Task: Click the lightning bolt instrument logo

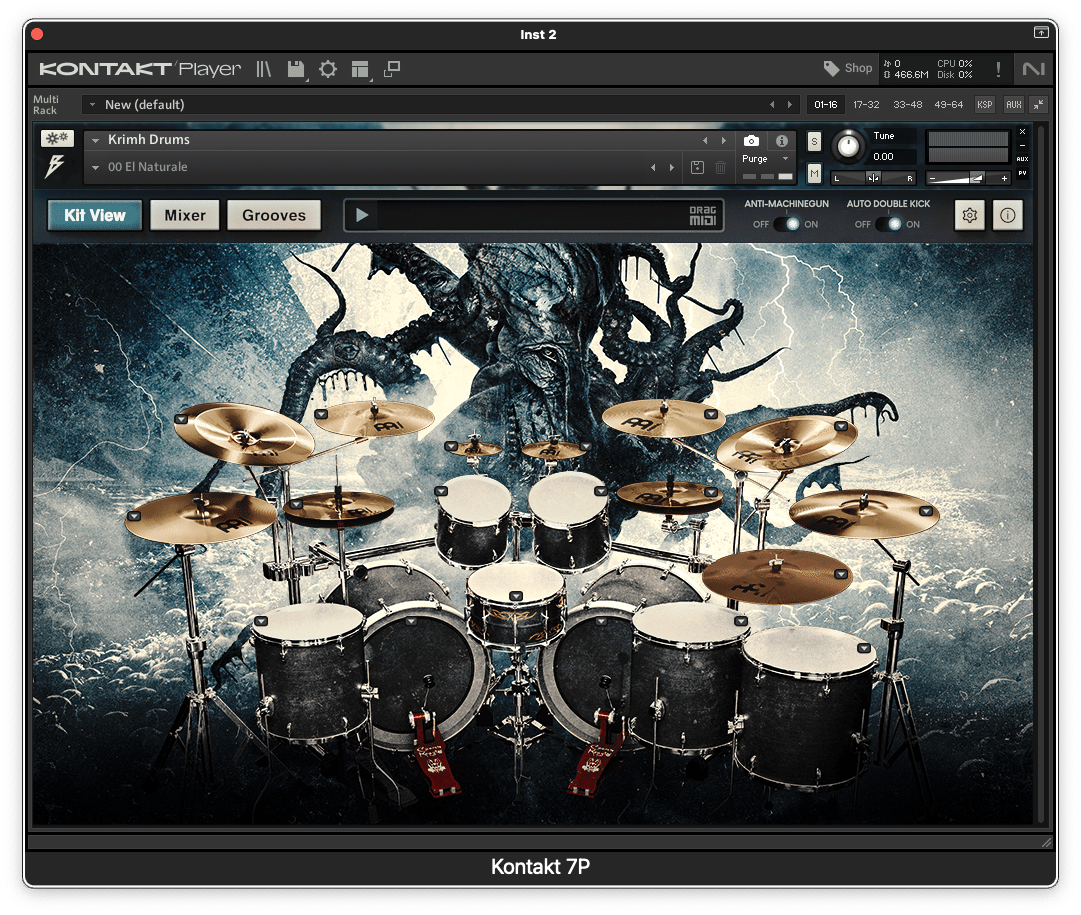Action: [55, 166]
